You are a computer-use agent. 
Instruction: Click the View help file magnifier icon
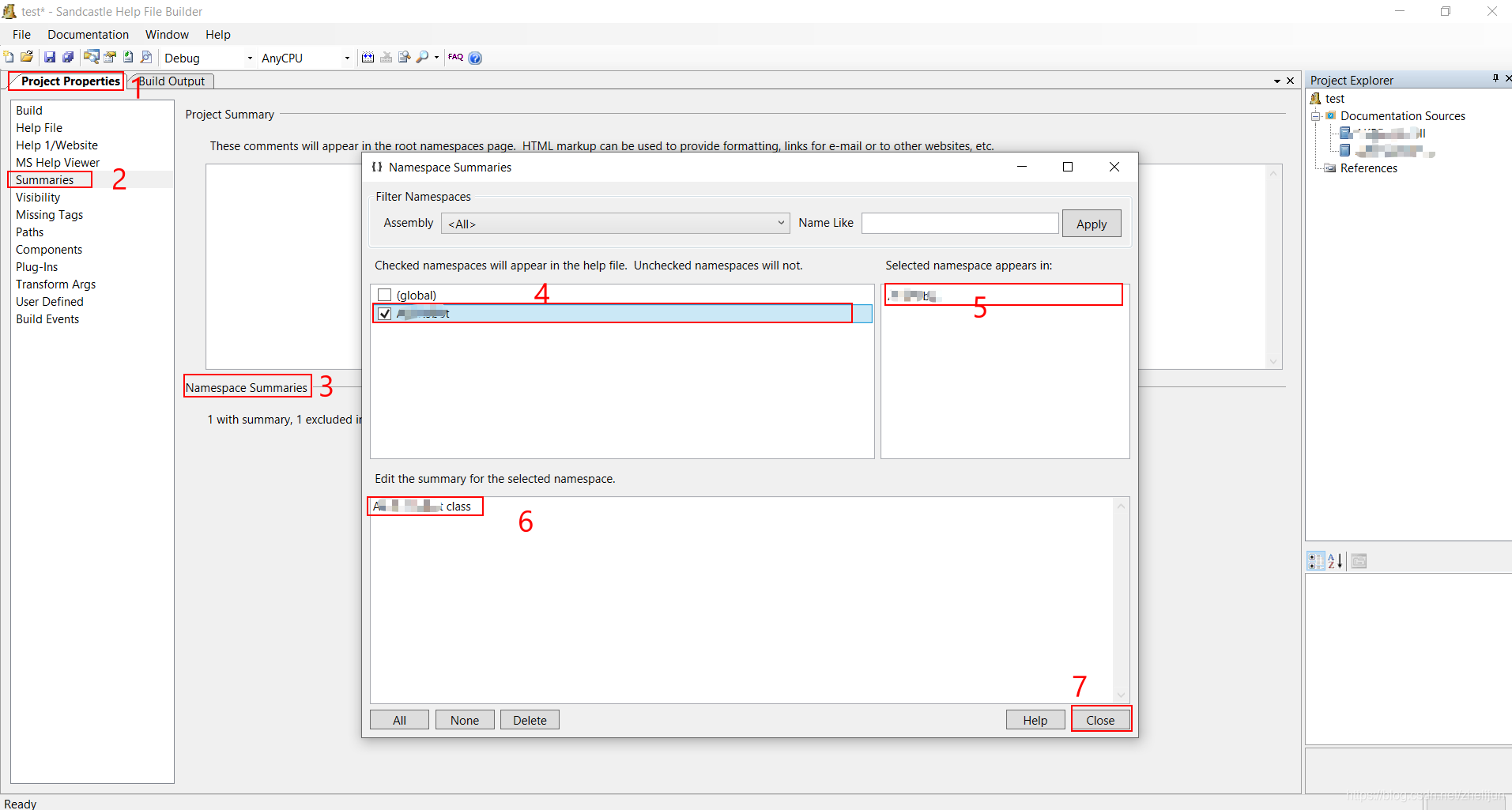[x=423, y=57]
